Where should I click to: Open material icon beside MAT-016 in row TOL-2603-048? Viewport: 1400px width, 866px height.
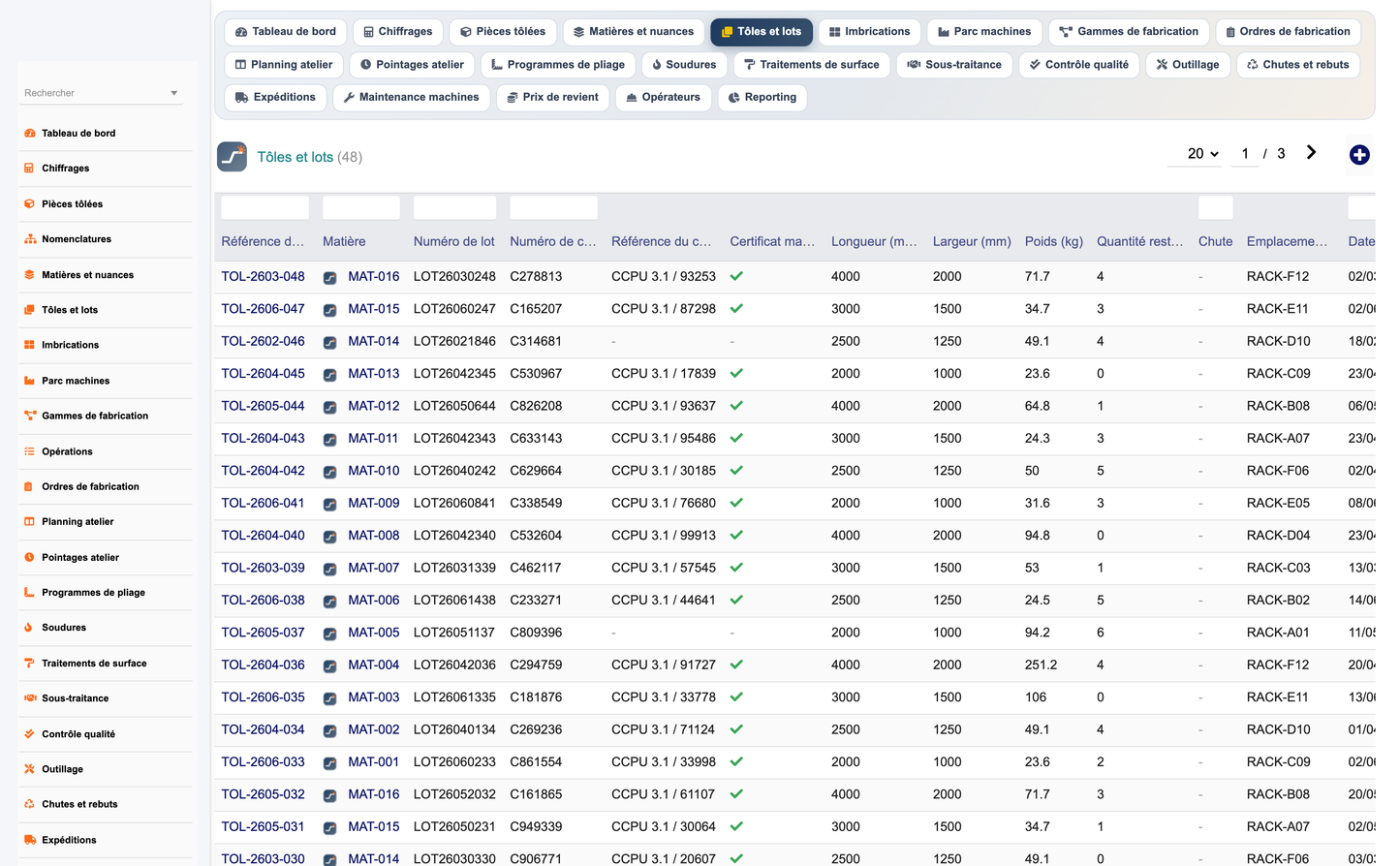coord(329,277)
